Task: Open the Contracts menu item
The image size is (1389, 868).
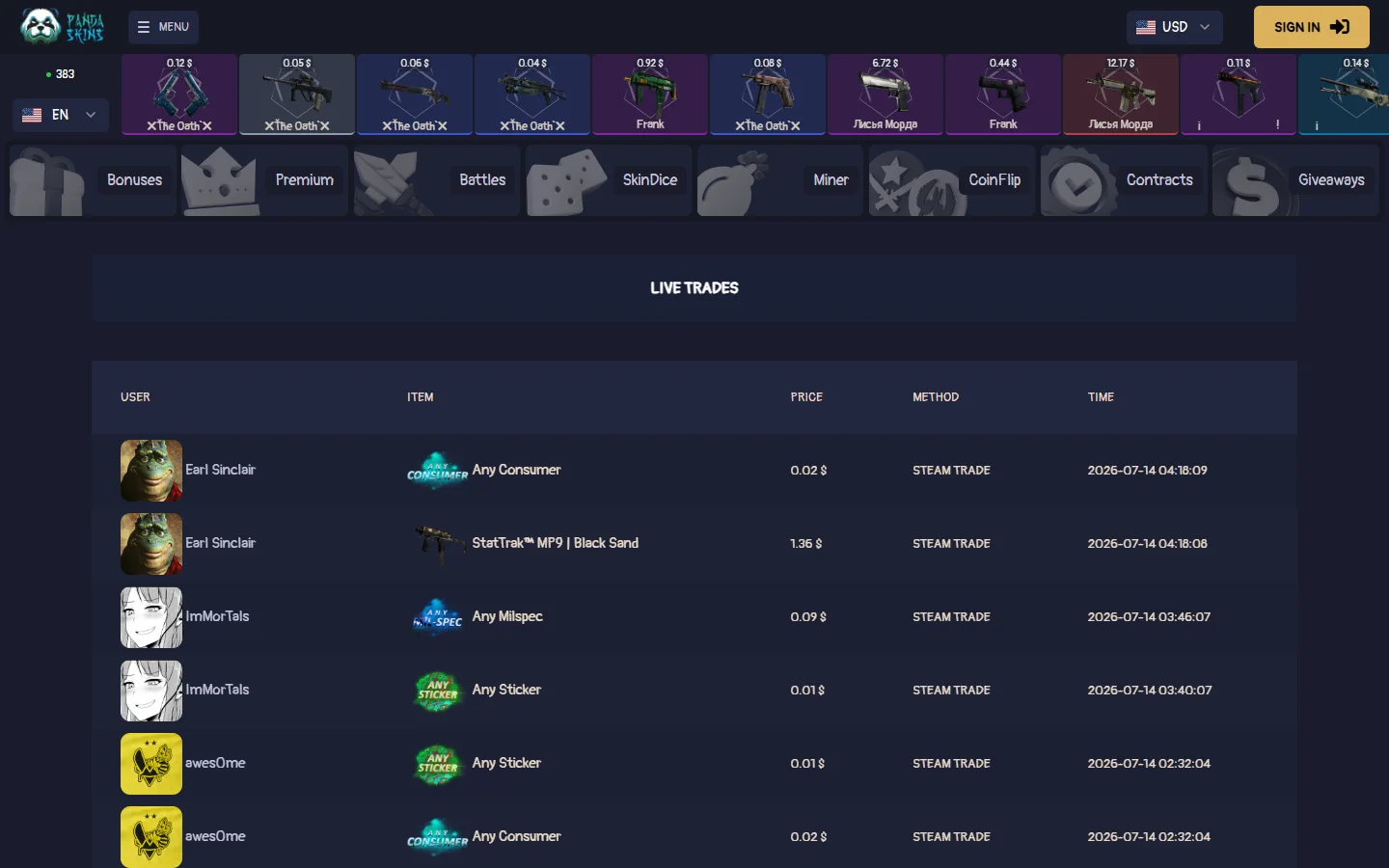Action: 1123,180
